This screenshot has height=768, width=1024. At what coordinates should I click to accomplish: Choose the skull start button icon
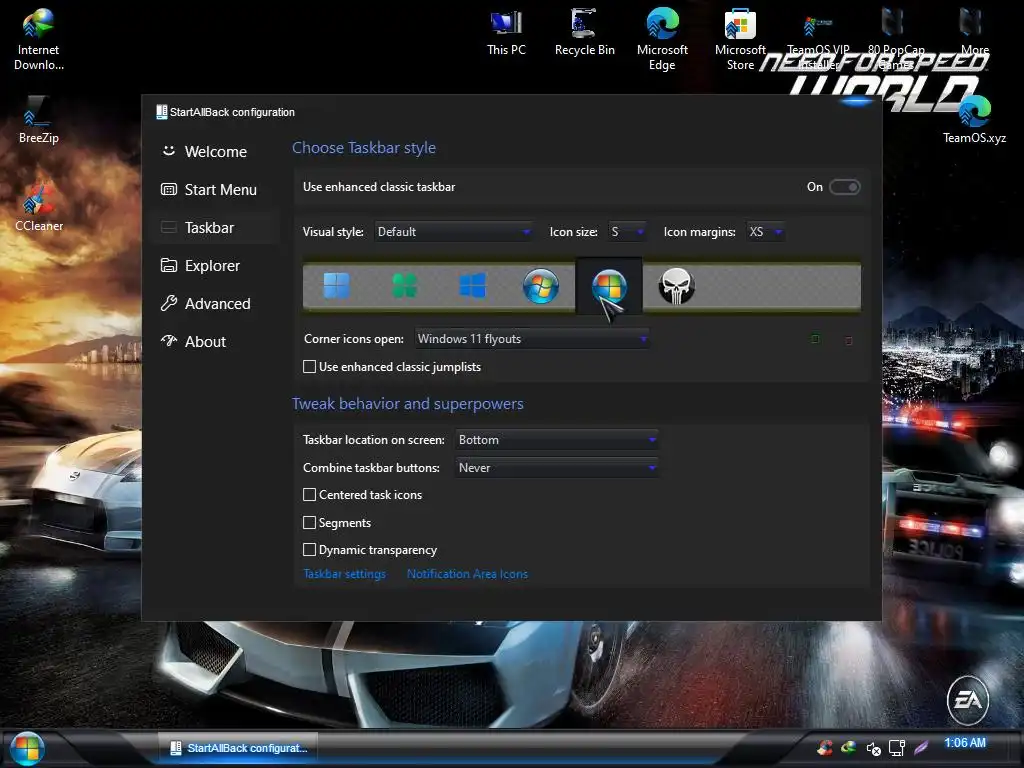tap(677, 286)
